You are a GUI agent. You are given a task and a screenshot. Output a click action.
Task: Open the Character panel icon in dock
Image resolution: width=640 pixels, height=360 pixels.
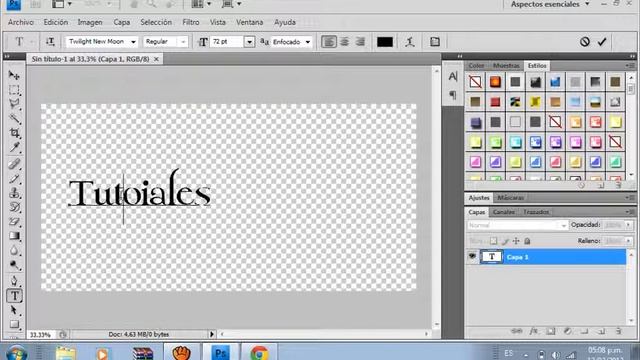tap(453, 76)
